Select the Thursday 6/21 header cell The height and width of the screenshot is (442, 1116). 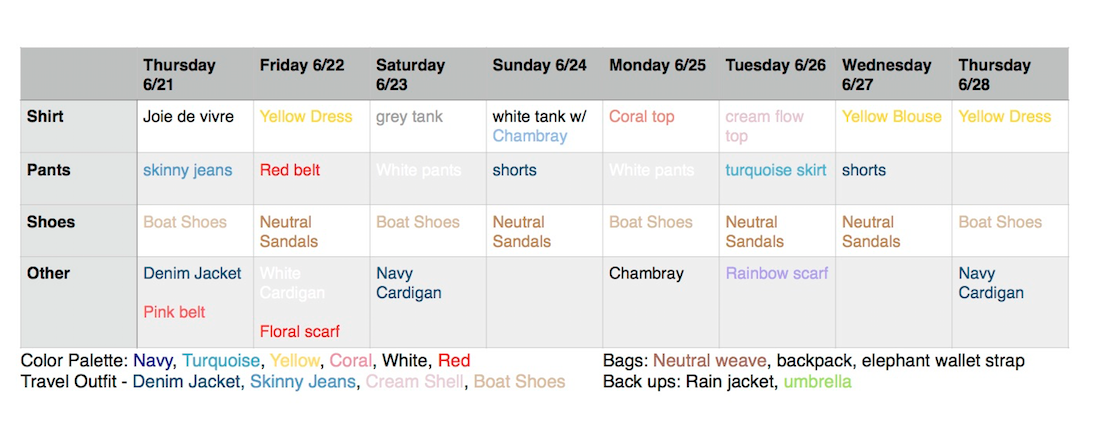click(195, 74)
